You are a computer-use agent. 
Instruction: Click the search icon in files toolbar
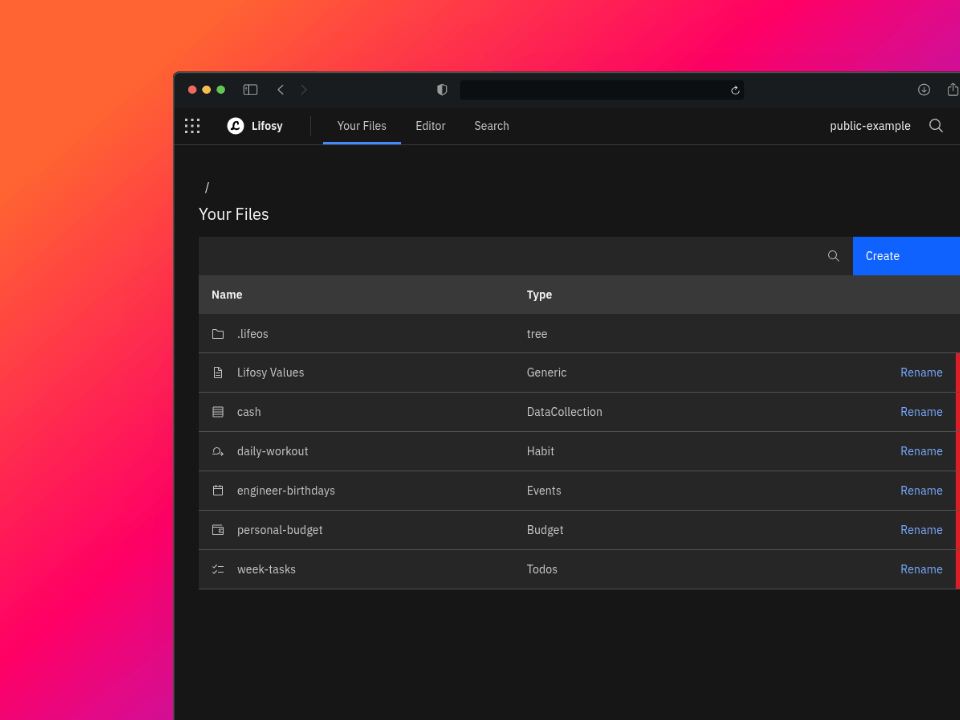[833, 256]
